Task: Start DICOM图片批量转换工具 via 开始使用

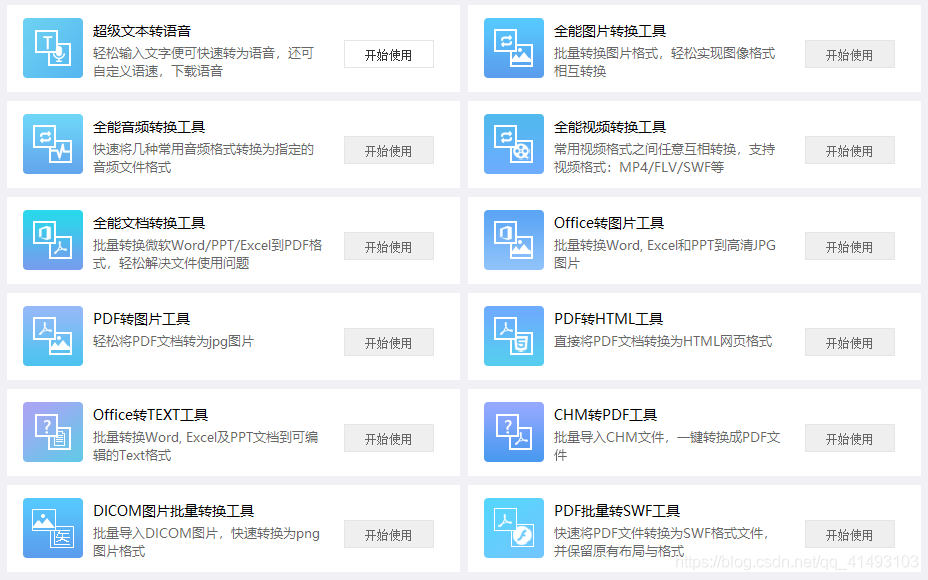Action: [389, 534]
